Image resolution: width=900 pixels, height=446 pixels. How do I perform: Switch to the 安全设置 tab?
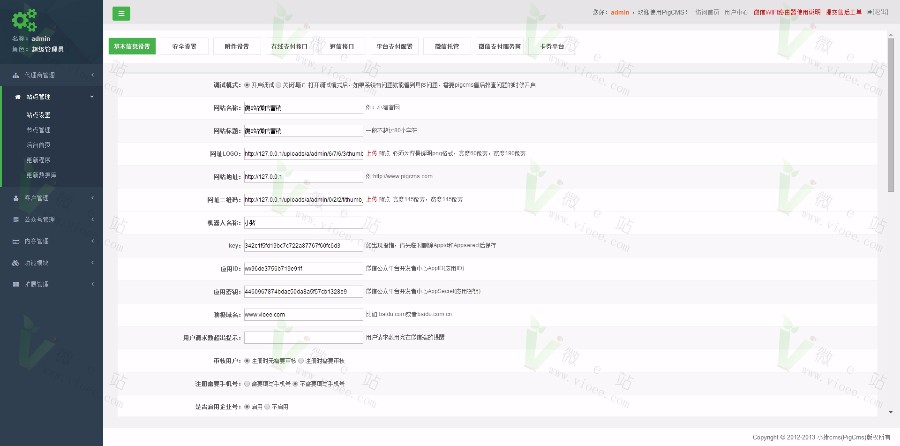click(x=184, y=46)
